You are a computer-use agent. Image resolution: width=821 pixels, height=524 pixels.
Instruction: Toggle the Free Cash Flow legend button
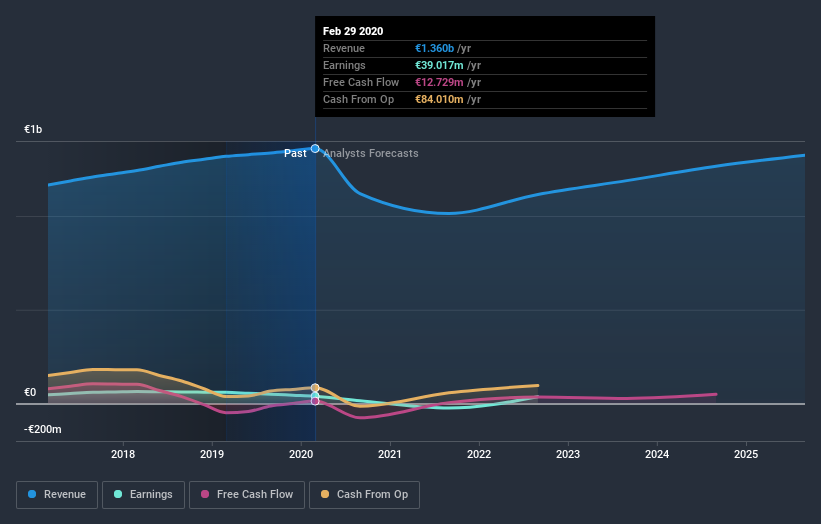[x=247, y=495]
